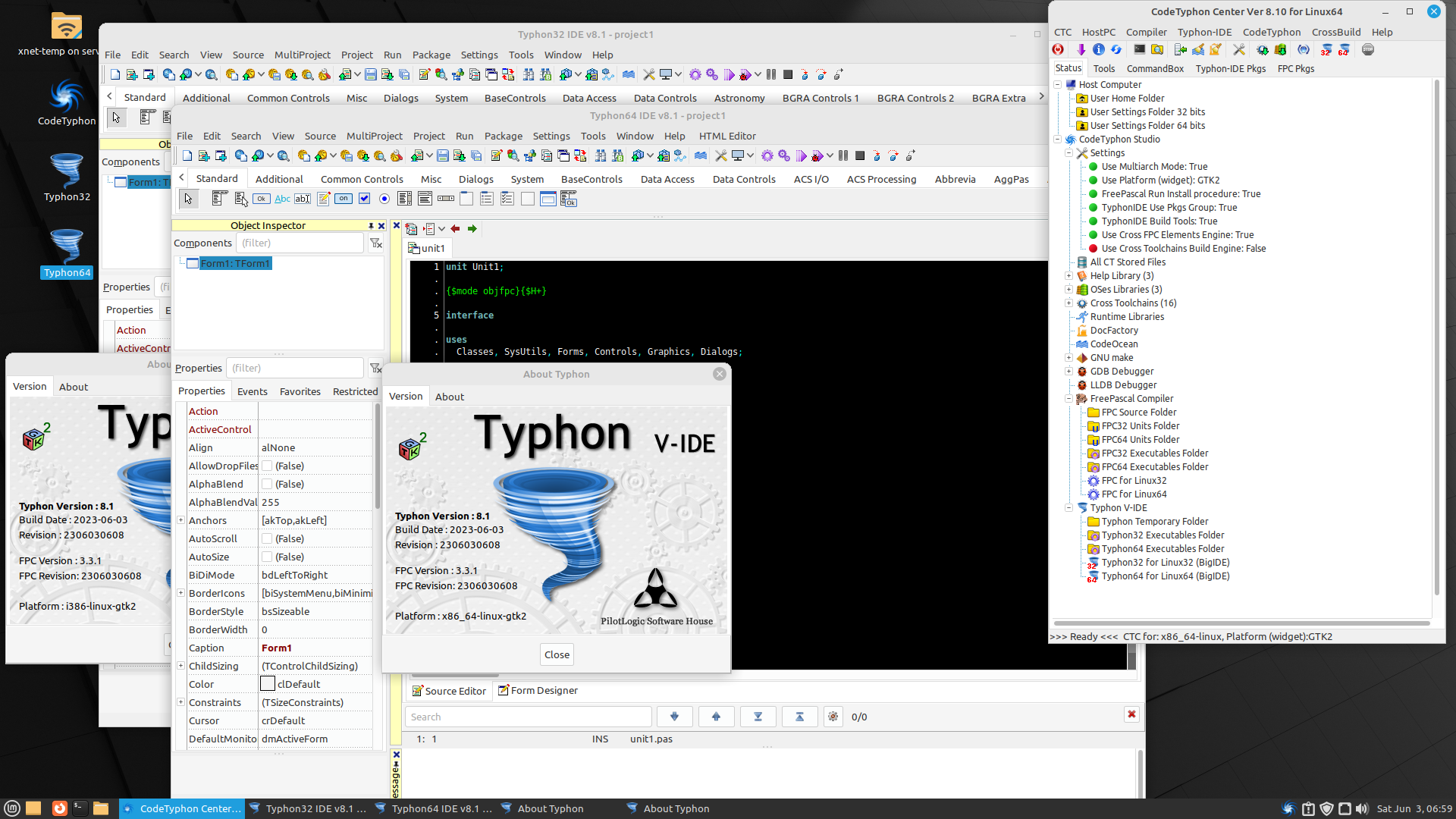Select the selection arrow tool in Typhon64 palette
Screen dimensions: 1456x819
click(188, 199)
